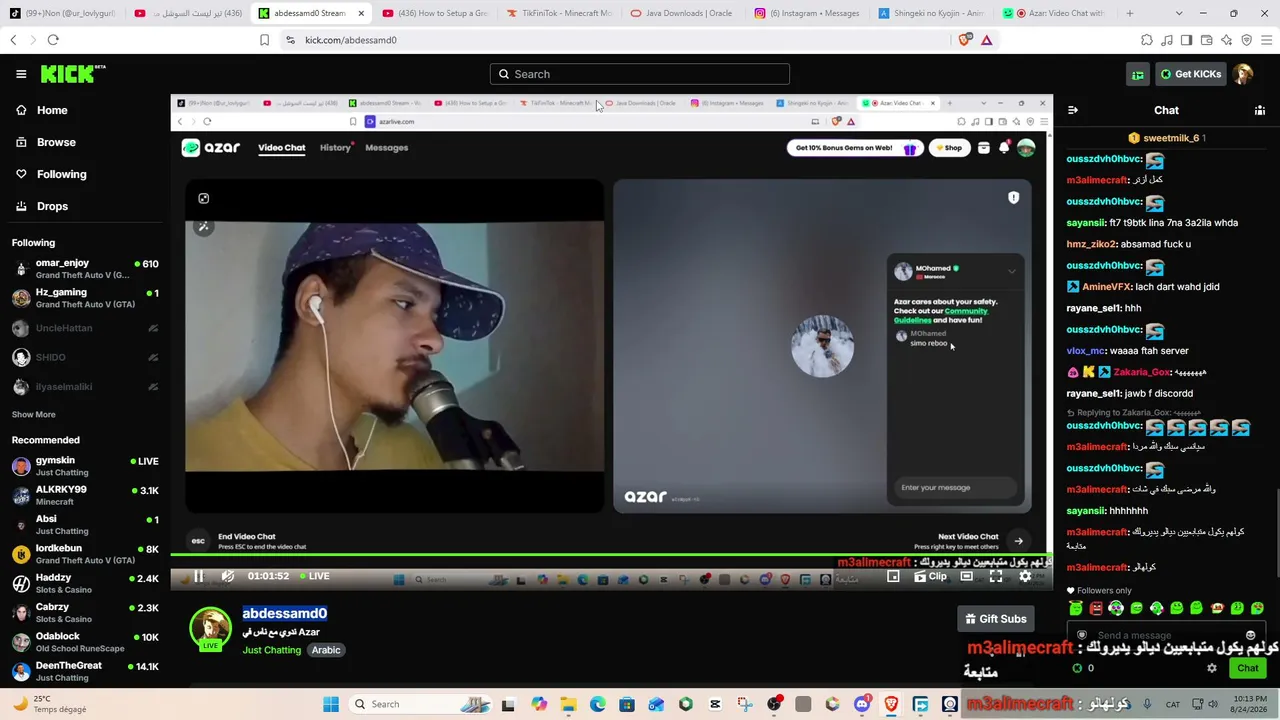This screenshot has height=720, width=1280.
Task: Go to the Kick logo homepage
Action: click(73, 74)
